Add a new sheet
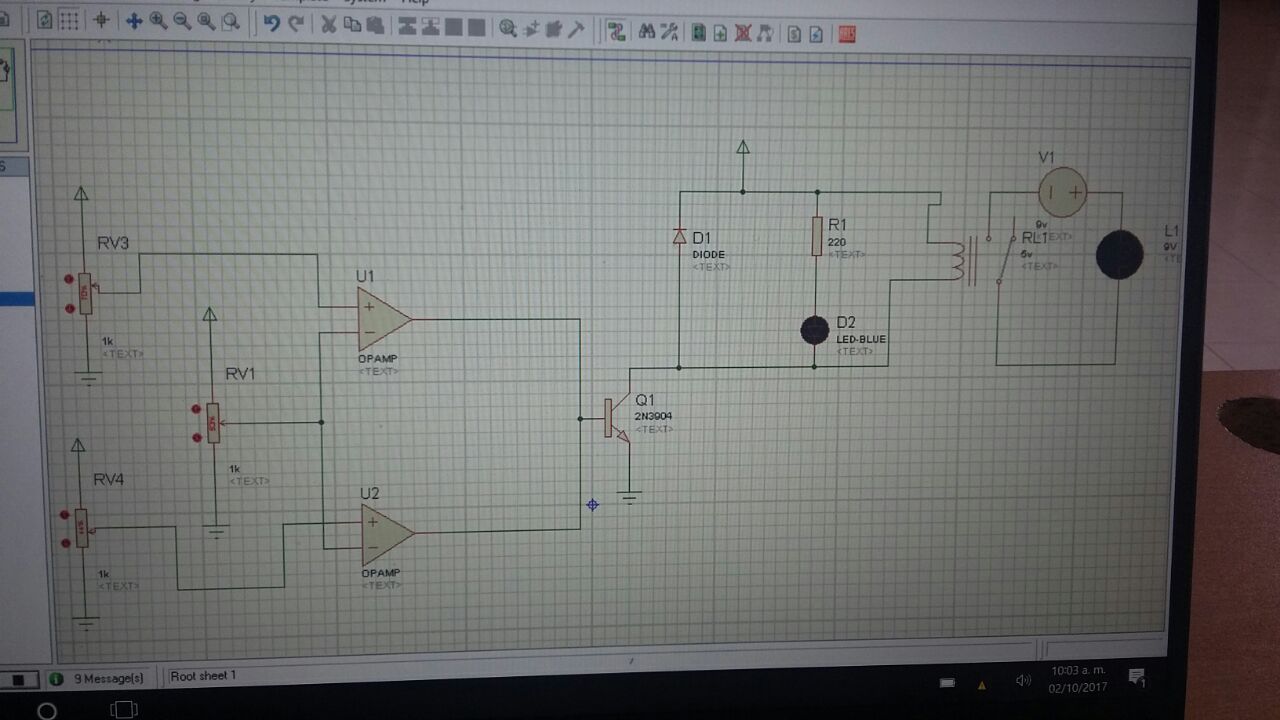 point(720,33)
